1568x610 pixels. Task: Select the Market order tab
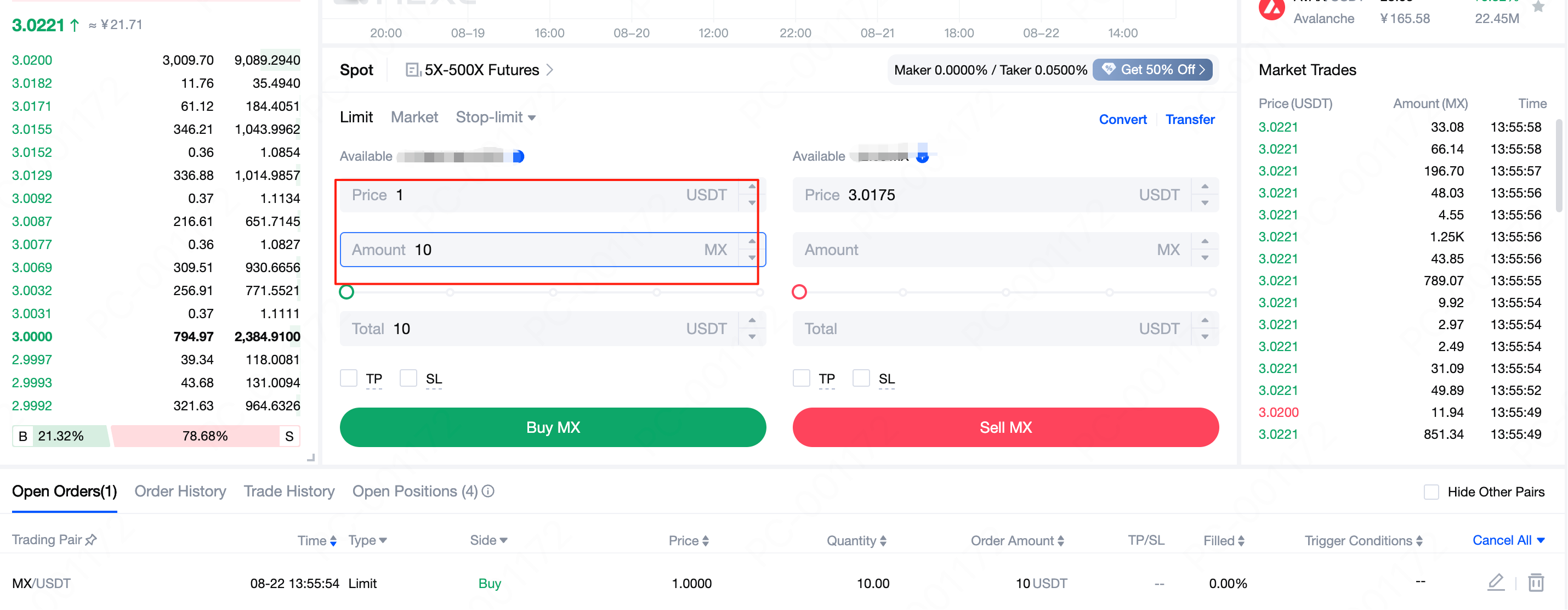click(x=414, y=117)
